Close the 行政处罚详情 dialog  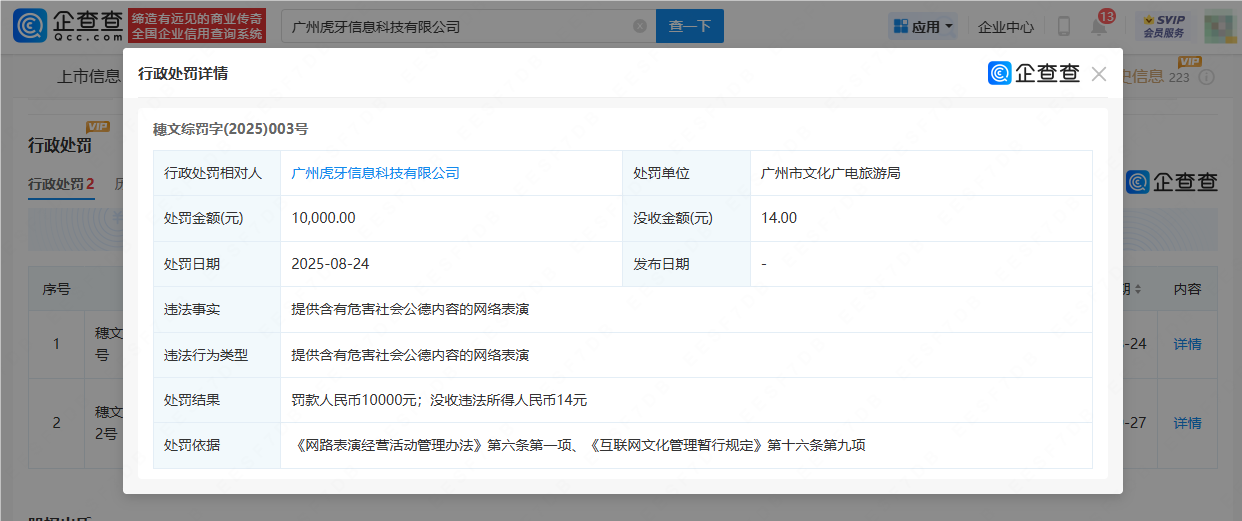(x=1099, y=74)
